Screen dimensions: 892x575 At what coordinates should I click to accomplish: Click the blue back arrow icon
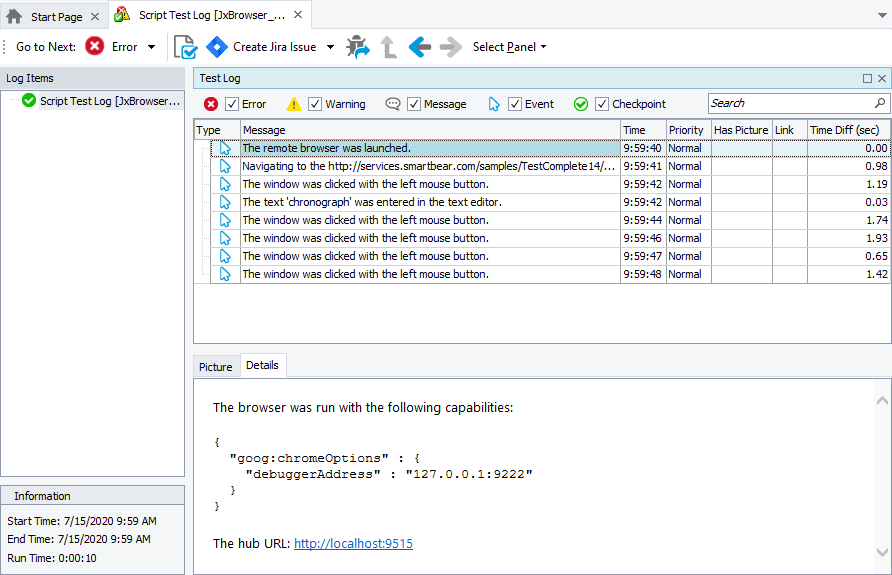point(419,47)
